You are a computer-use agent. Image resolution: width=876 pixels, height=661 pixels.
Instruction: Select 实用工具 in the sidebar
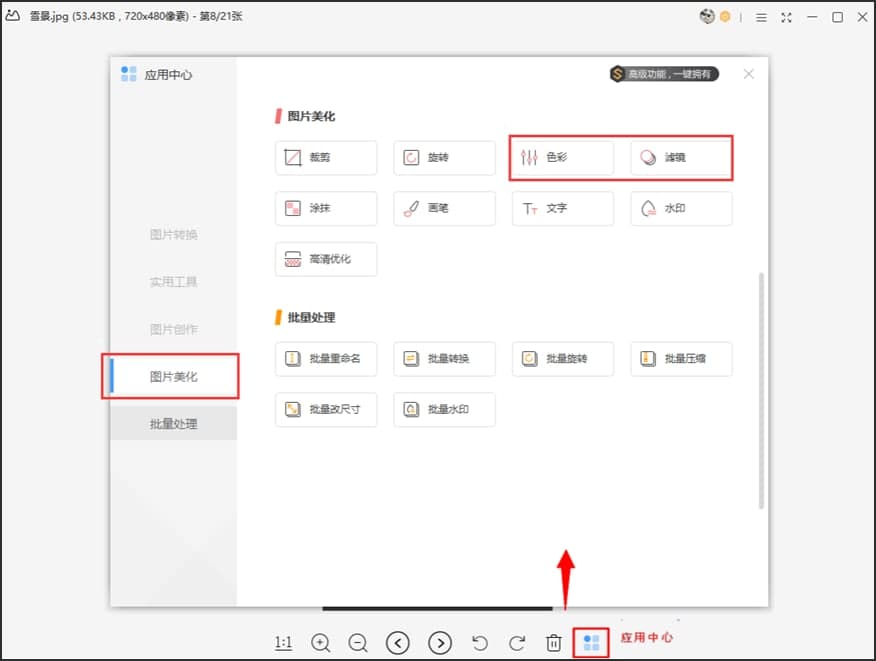[x=173, y=282]
